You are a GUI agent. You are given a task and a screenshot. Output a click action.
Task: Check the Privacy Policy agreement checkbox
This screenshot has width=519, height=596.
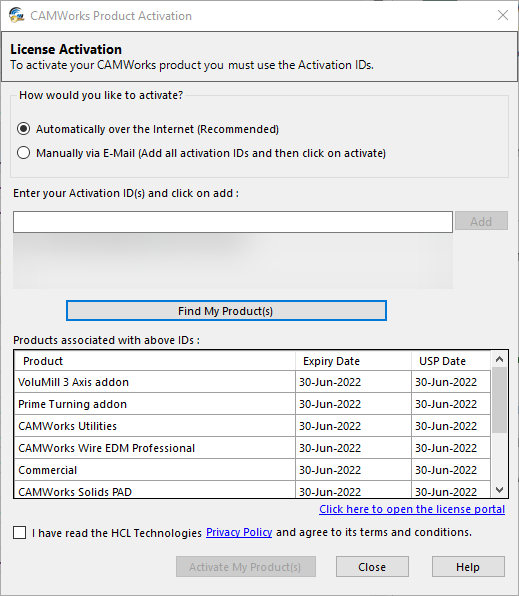(19, 533)
